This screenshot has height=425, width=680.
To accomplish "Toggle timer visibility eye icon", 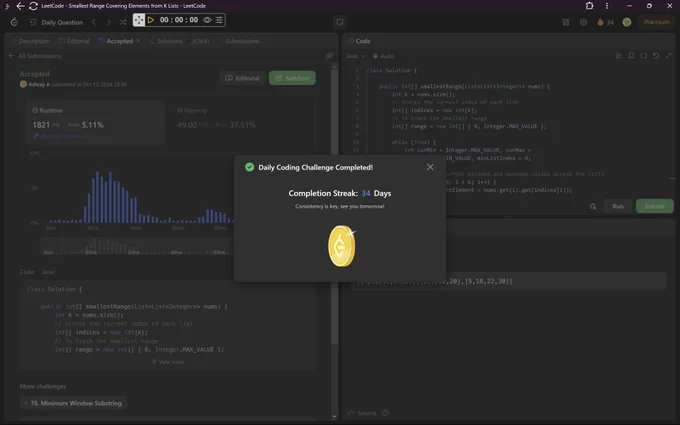I will (207, 20).
